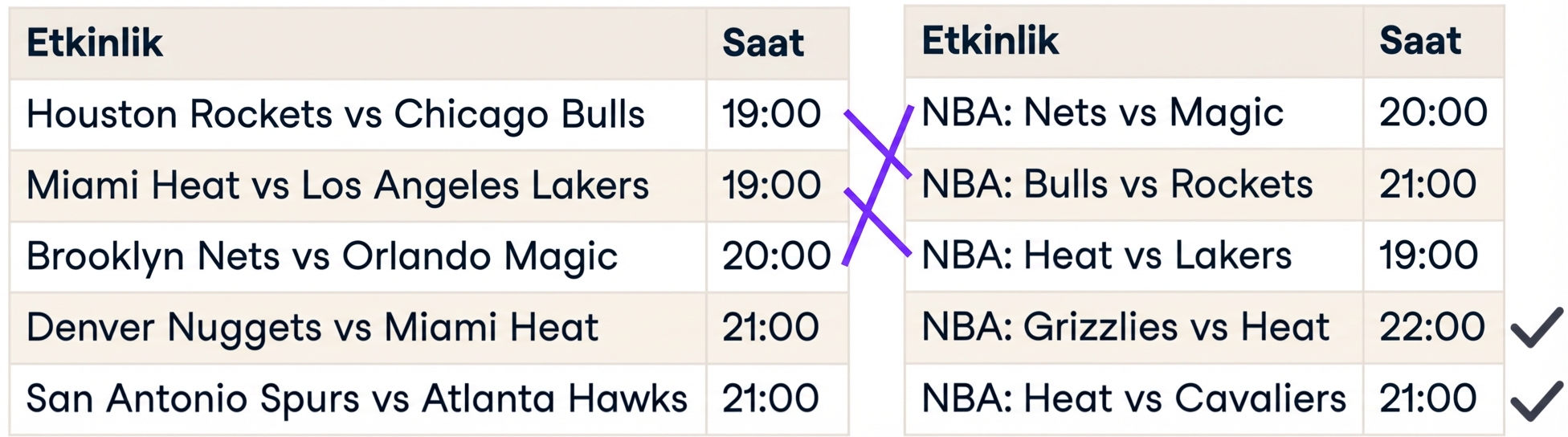Open Miami Heat vs Los Angeles Lakers event
1568x437 pixels.
[x=337, y=186]
